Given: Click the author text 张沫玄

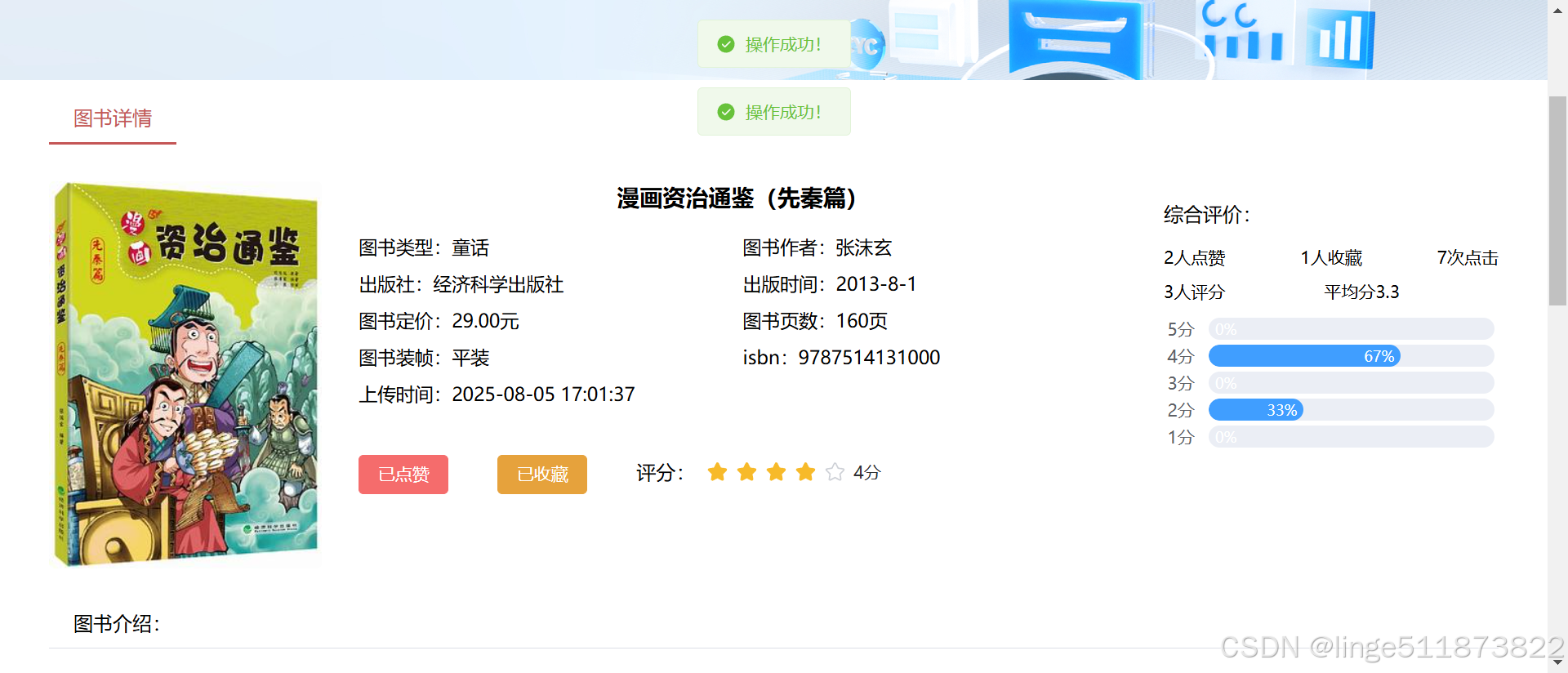Looking at the screenshot, I should 864,248.
